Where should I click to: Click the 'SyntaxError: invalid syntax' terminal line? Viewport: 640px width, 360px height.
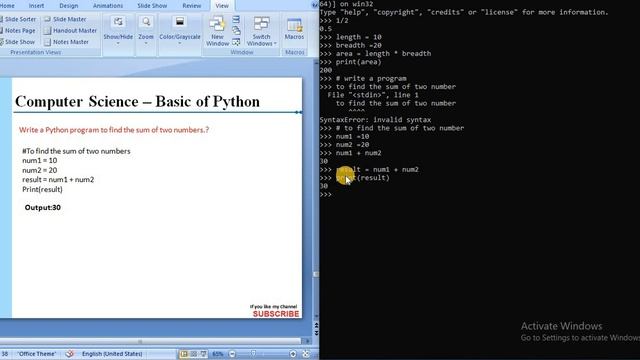[x=375, y=120]
